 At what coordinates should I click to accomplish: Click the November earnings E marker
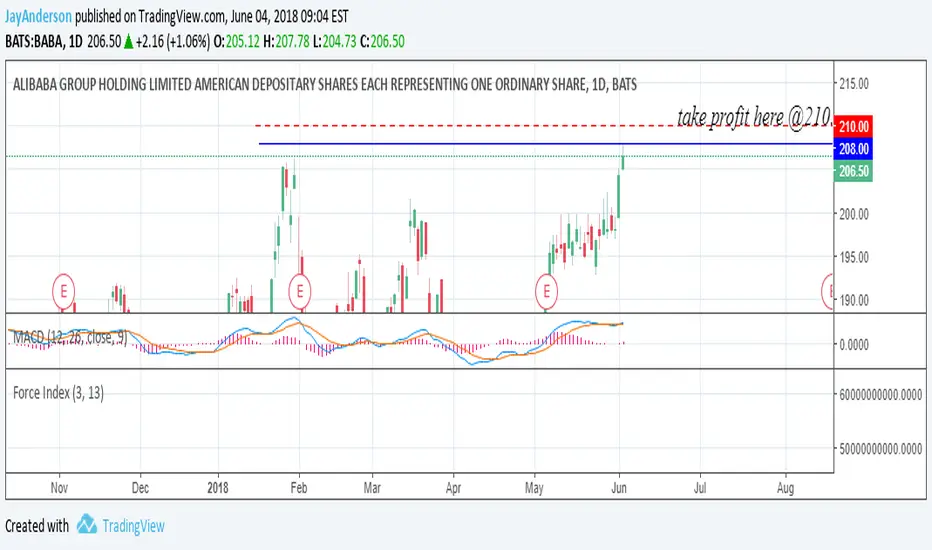[x=63, y=292]
